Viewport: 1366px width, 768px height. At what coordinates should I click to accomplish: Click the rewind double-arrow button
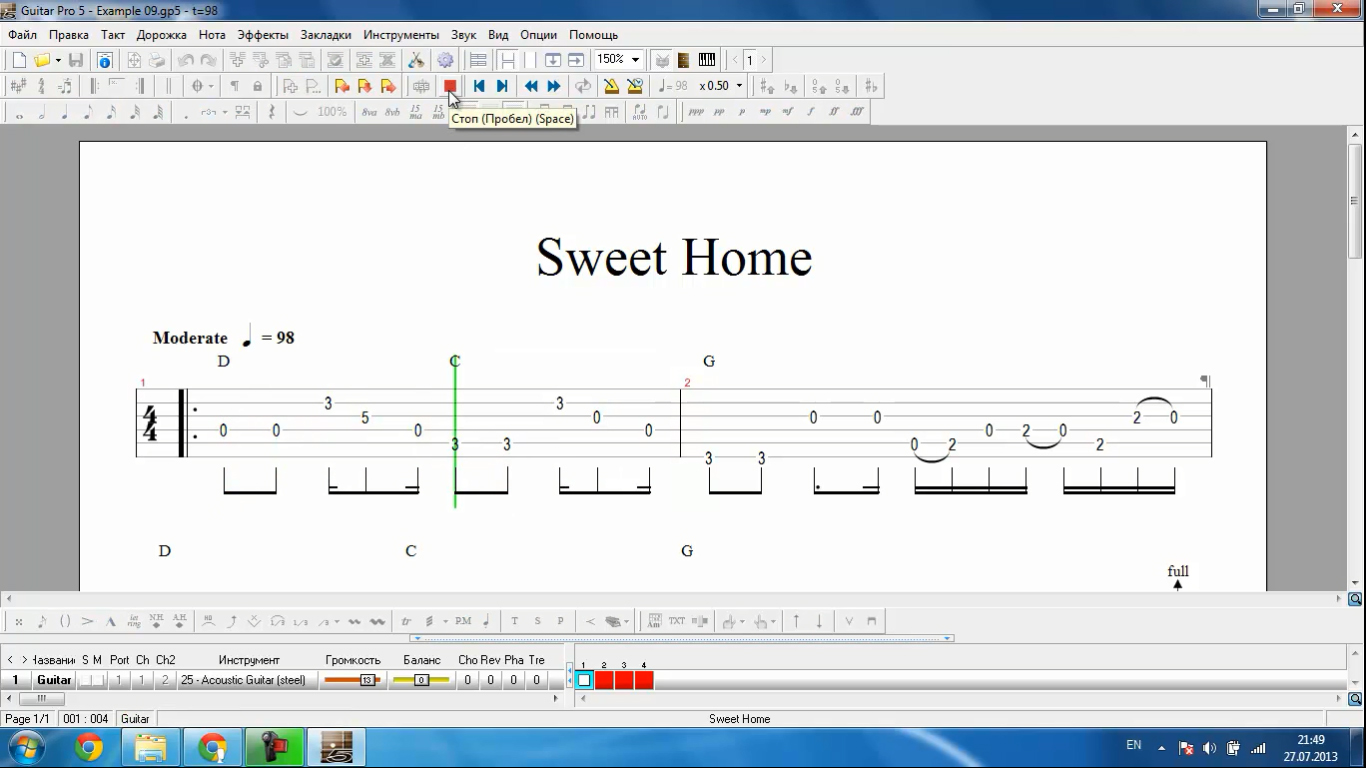pos(531,86)
